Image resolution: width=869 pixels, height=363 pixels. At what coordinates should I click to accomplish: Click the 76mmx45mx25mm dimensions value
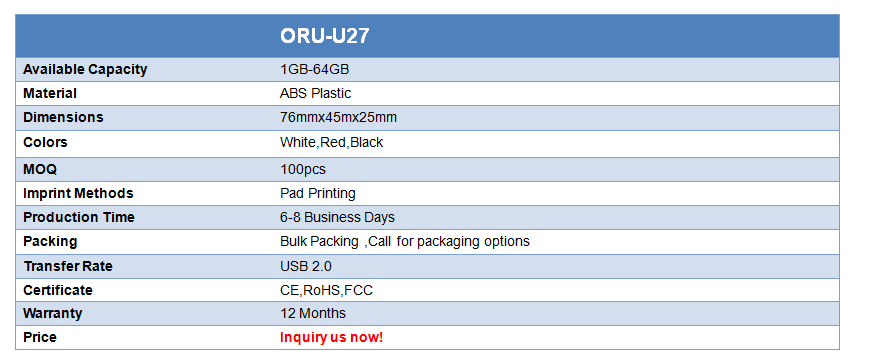[x=338, y=117]
